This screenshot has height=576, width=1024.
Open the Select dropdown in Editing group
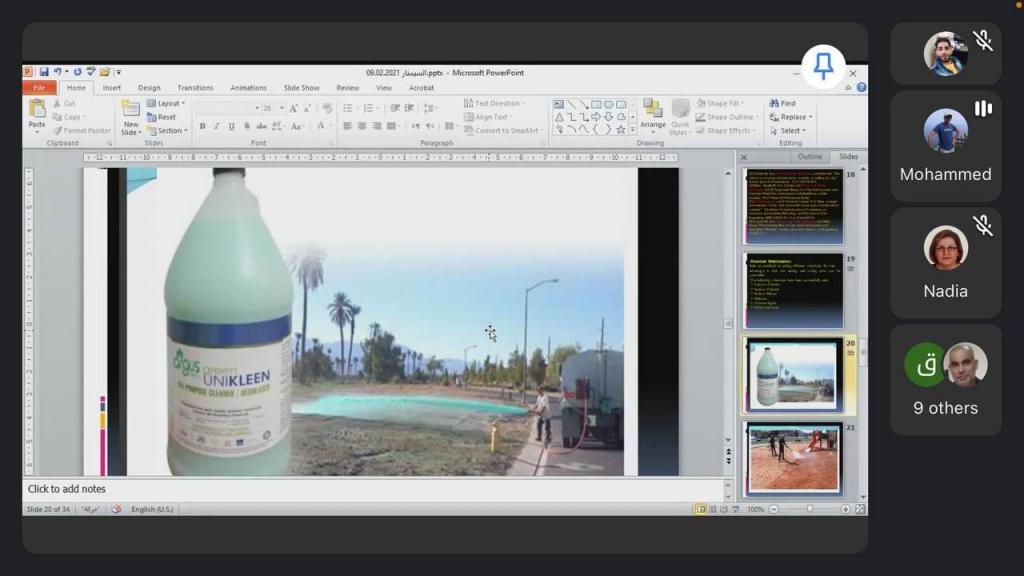click(x=790, y=131)
